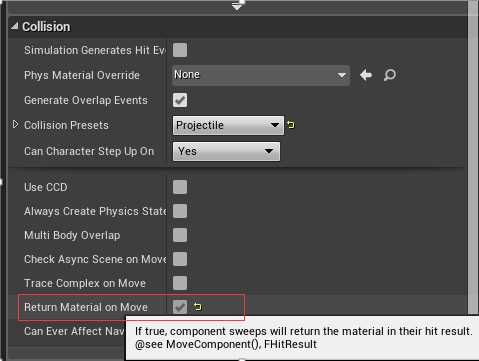Toggle Trace Complex on Move checkbox
479x361 pixels.
180,283
